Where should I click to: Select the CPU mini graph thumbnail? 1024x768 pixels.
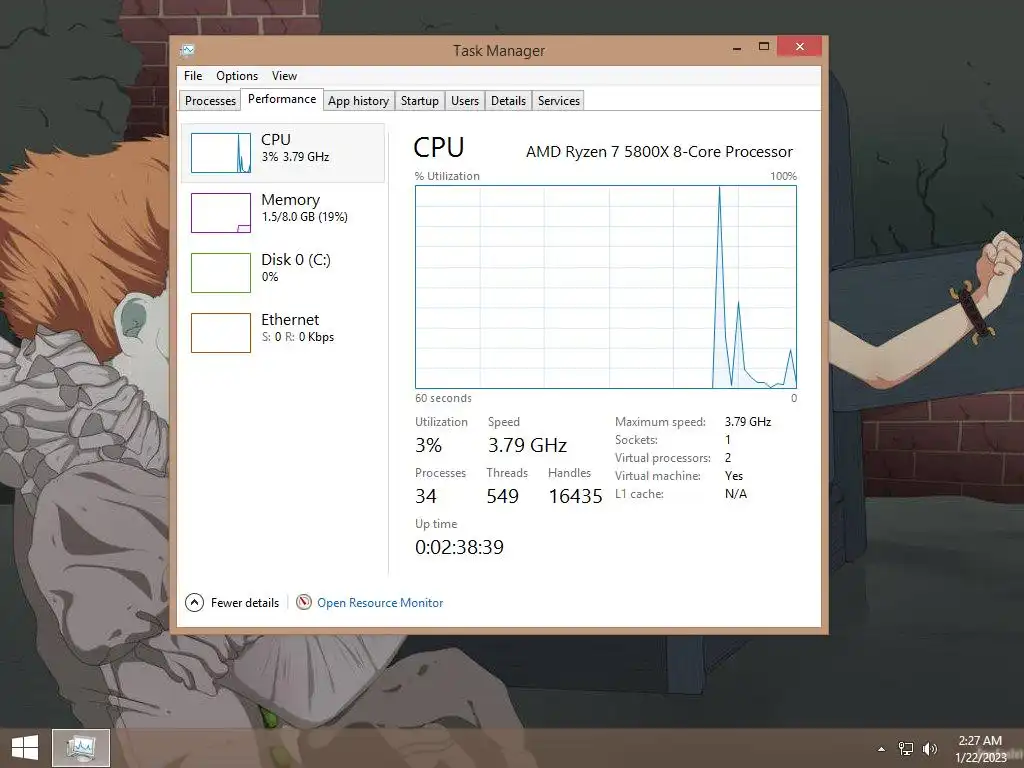pos(221,153)
